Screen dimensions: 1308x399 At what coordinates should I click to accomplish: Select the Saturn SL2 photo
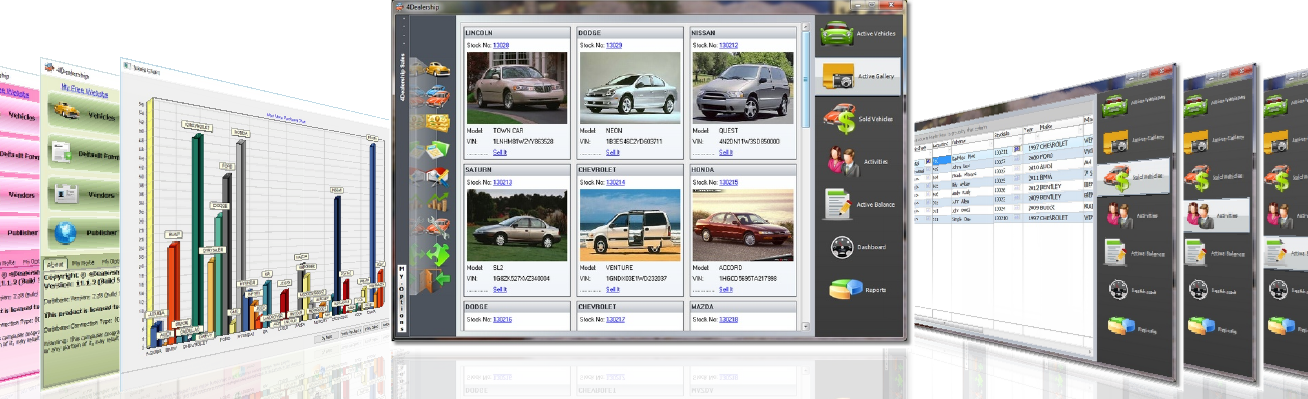(516, 224)
